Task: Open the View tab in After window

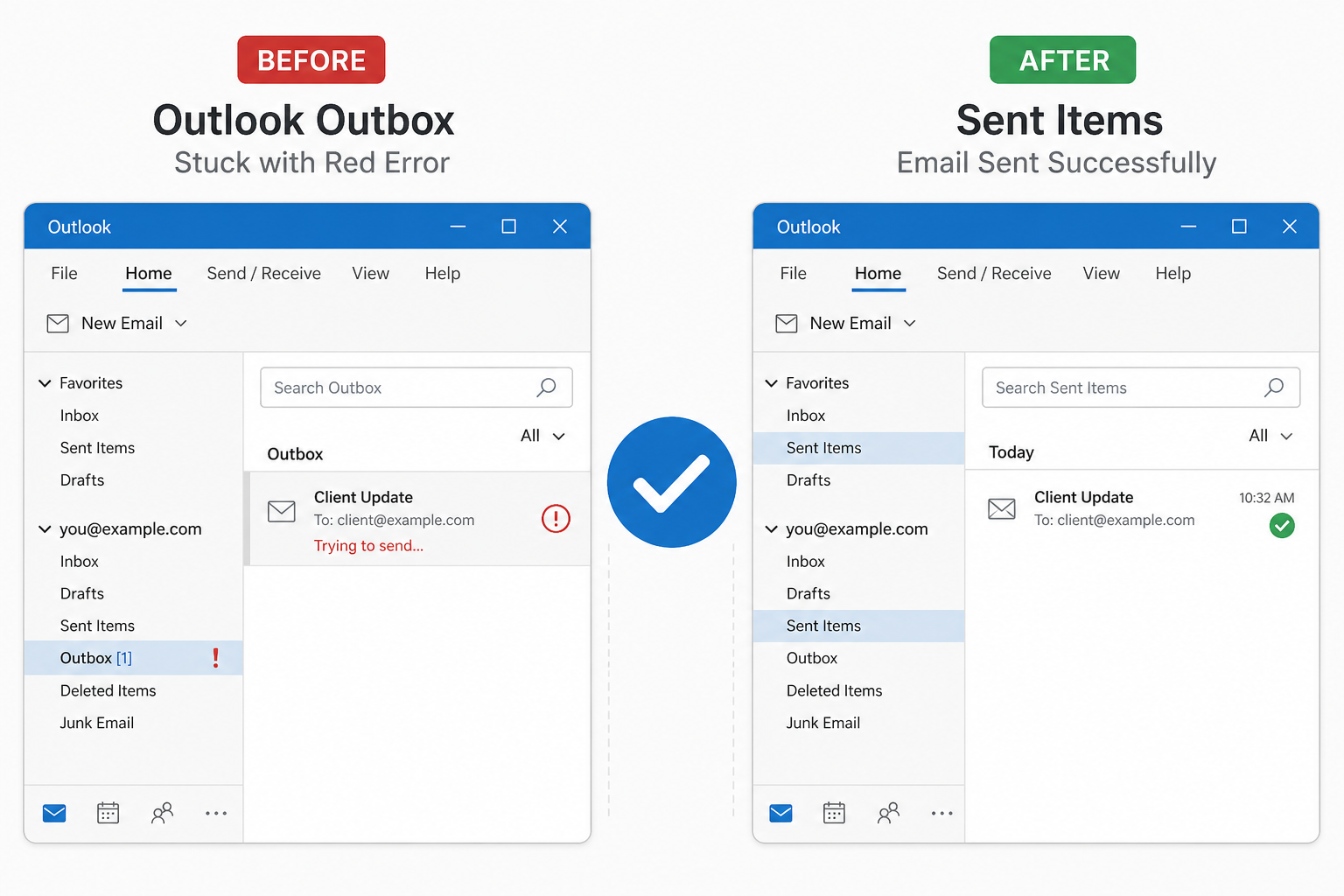Action: click(x=1102, y=274)
